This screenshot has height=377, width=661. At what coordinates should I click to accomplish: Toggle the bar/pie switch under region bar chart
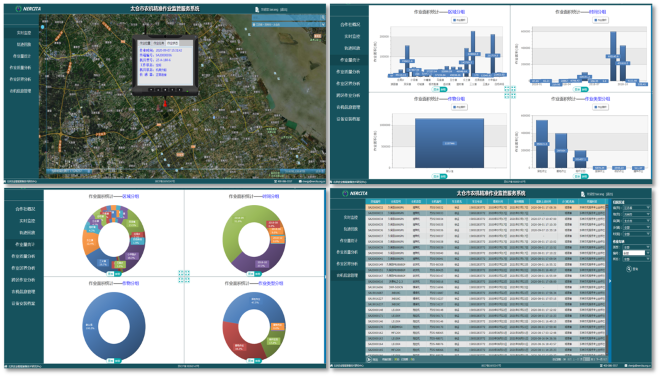coord(440,89)
